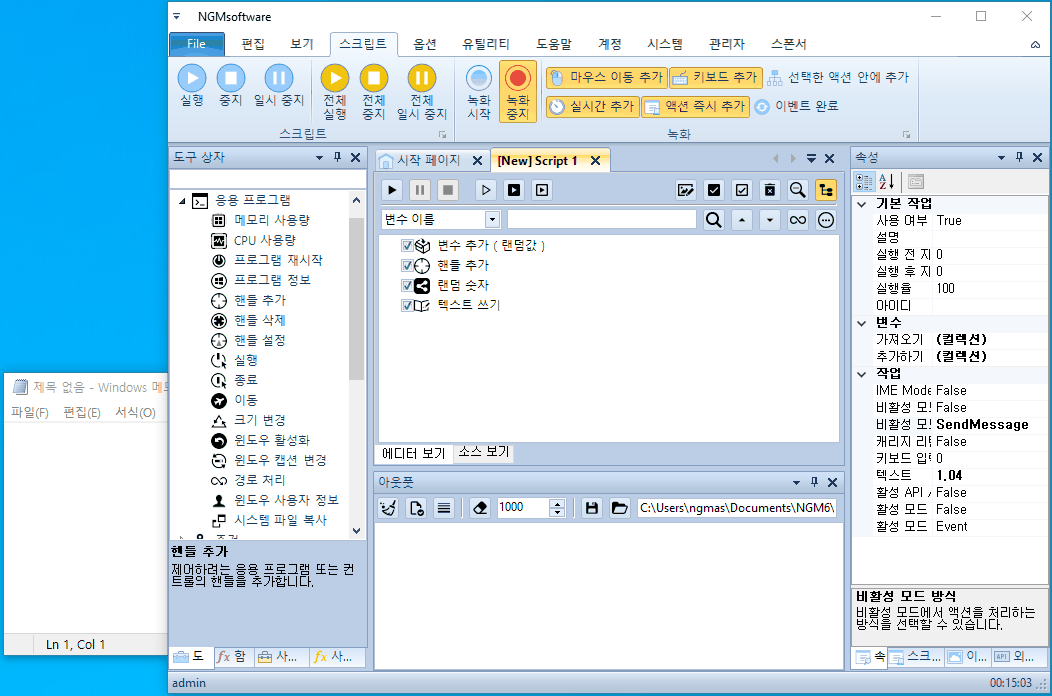Toggle the highlighted tree view icon
Screen dimensions: 1052x696
tap(826, 191)
